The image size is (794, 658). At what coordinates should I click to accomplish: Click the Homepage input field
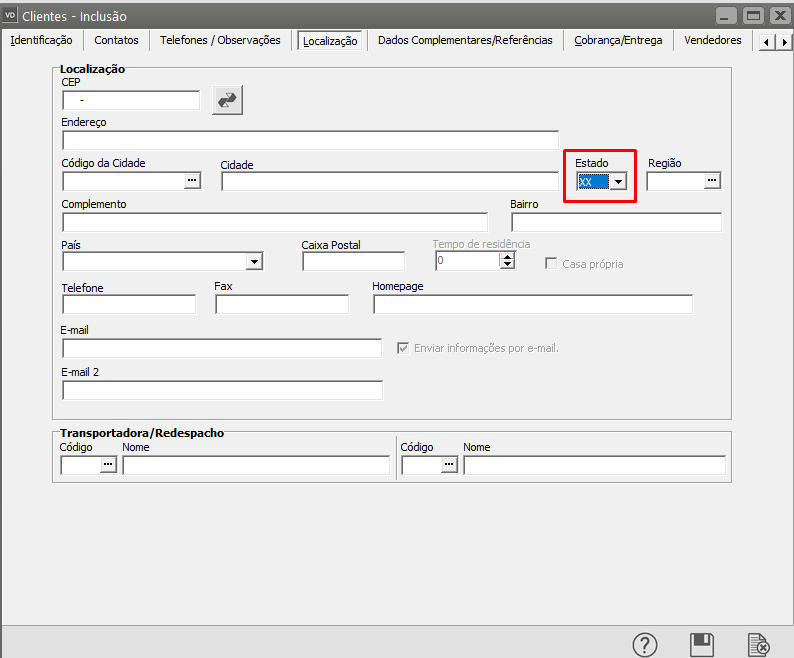533,304
